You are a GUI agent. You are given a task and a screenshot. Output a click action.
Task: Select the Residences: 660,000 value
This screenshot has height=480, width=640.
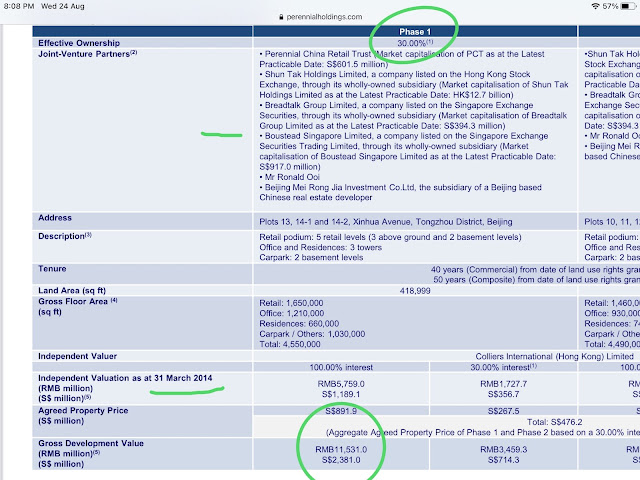(x=299, y=324)
